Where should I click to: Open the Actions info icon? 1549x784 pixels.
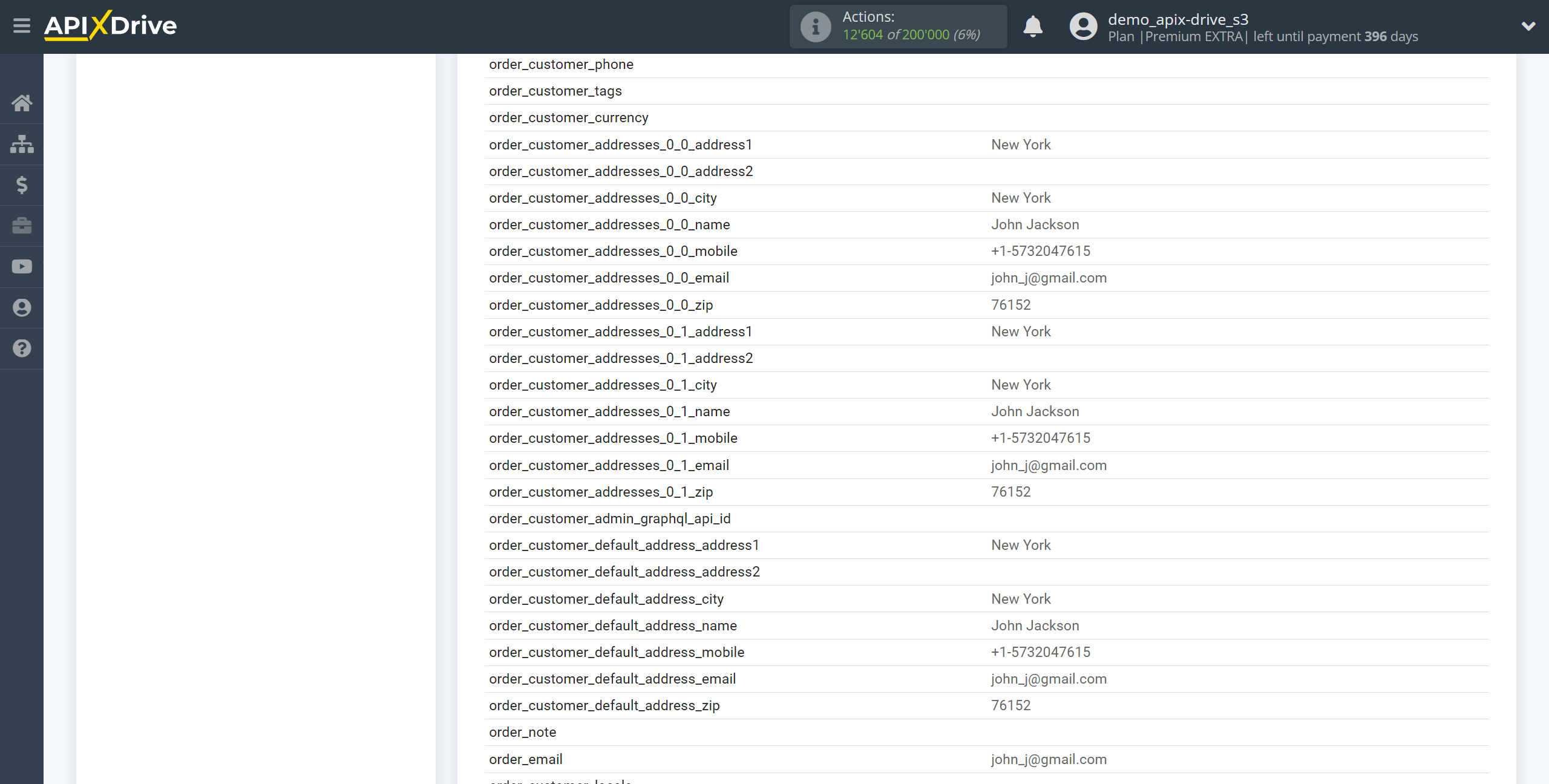[x=816, y=27]
